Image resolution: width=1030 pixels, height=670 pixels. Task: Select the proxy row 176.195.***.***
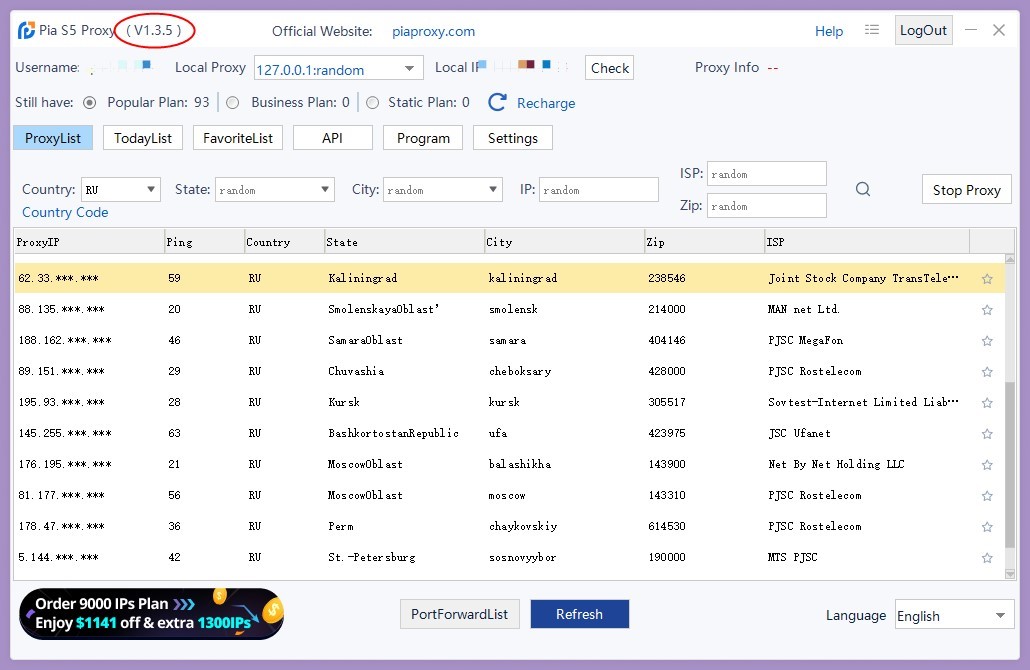coord(509,464)
